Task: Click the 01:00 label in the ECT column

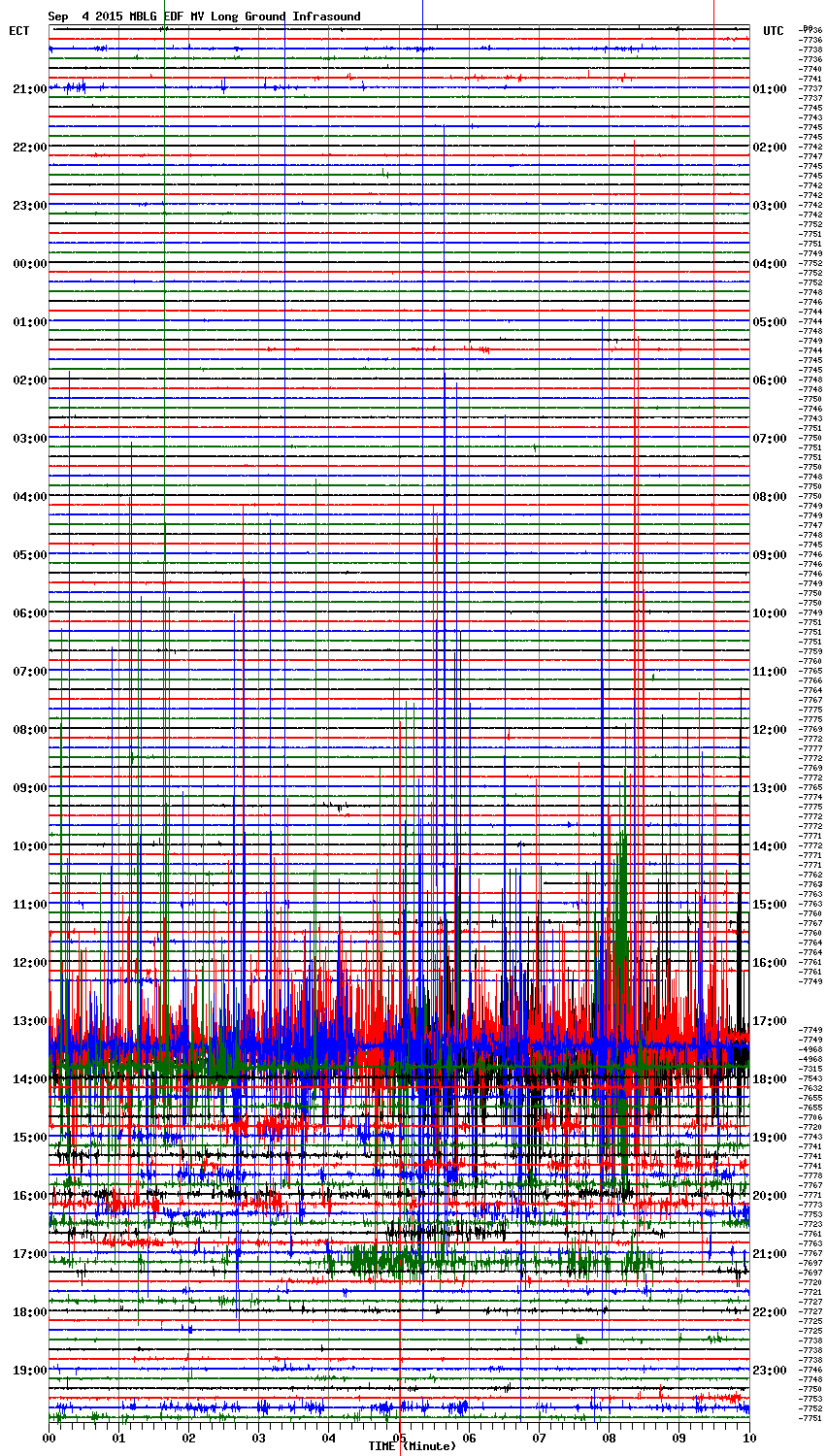Action: pyautogui.click(x=29, y=322)
